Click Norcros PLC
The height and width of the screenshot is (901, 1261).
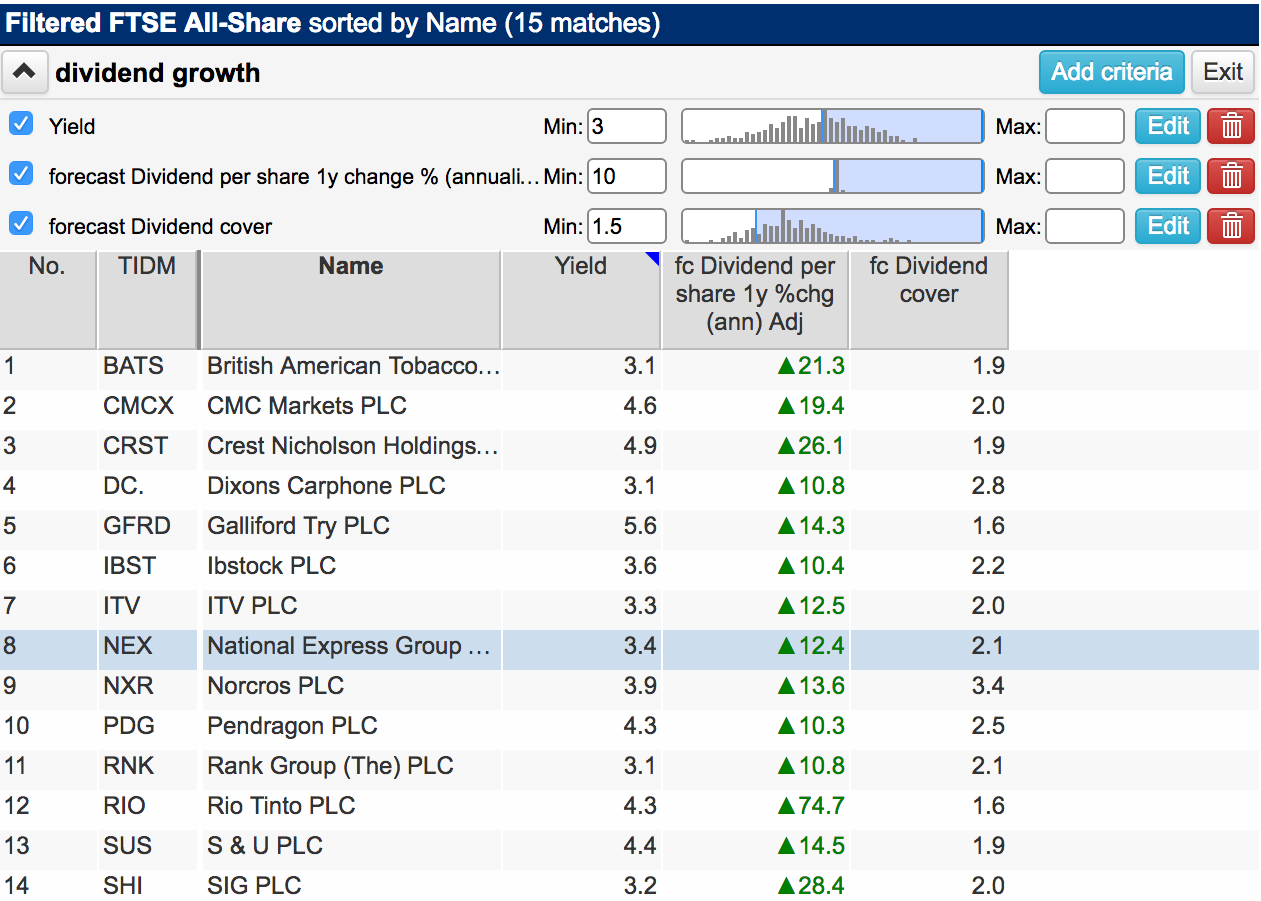pos(275,686)
